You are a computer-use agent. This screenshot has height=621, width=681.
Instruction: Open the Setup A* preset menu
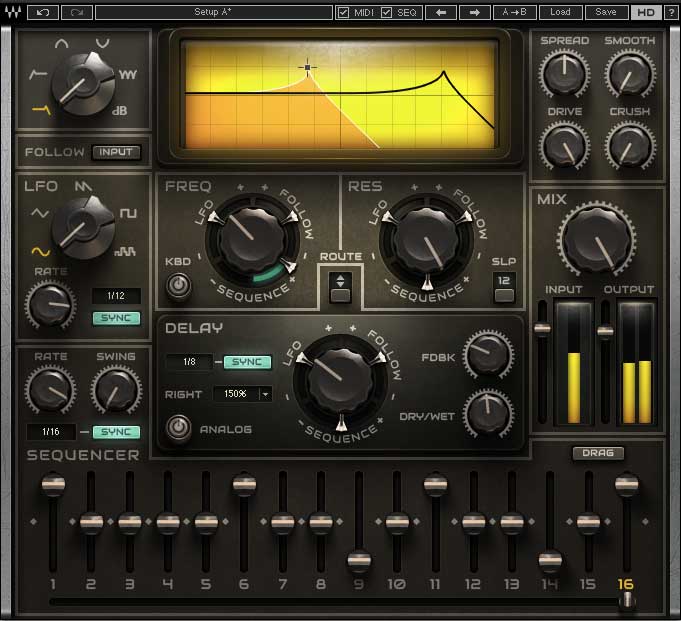(214, 12)
